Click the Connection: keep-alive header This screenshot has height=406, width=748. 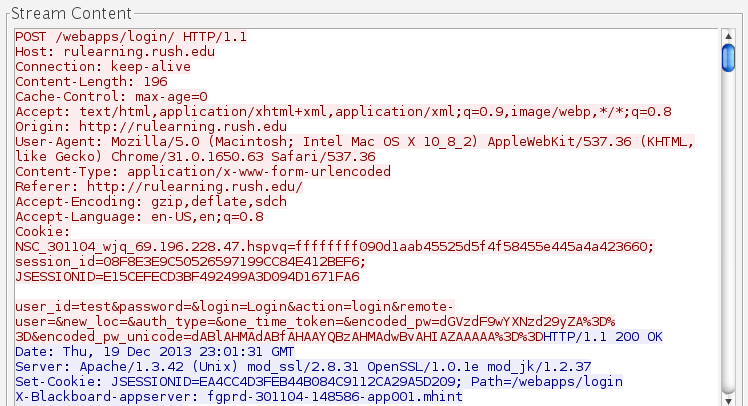100,67
